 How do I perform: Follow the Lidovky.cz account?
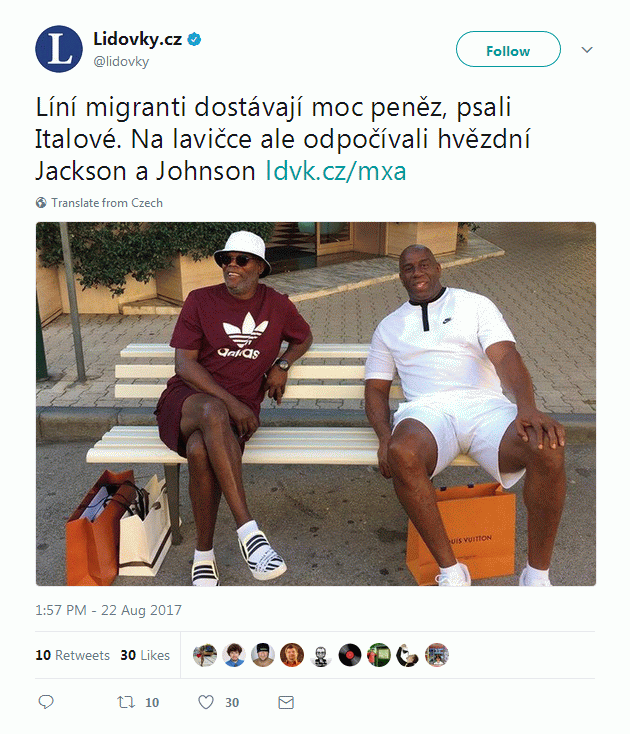[508, 49]
